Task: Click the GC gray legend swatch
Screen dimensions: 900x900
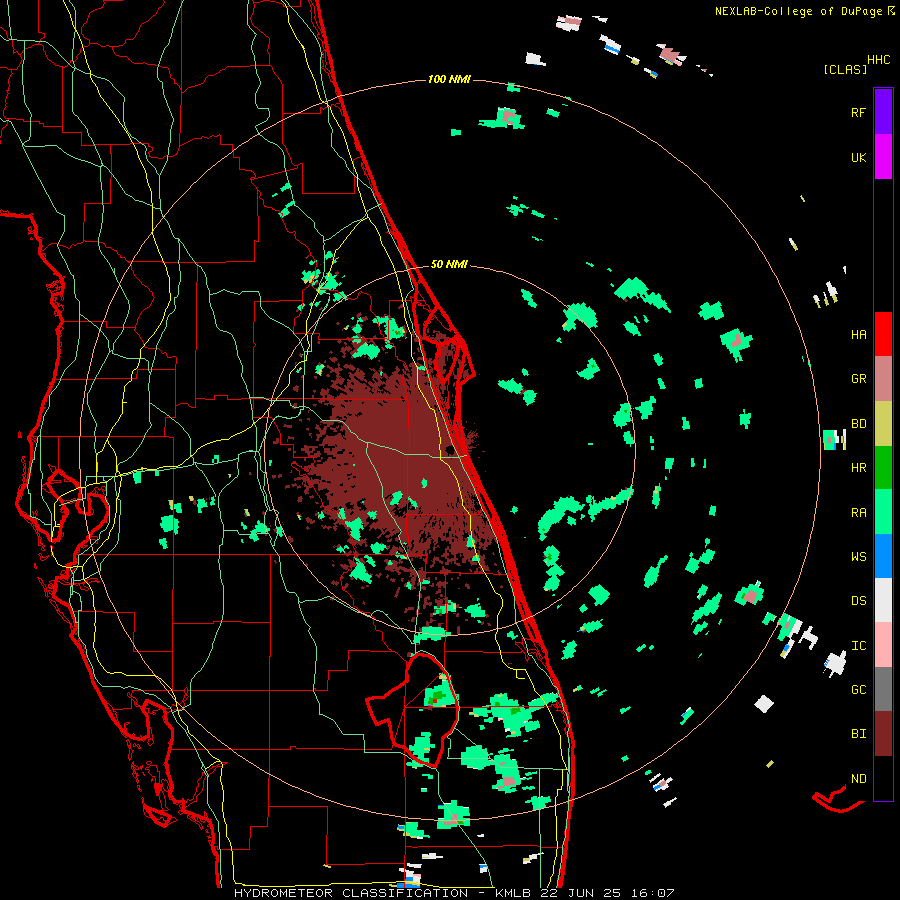Action: point(883,689)
